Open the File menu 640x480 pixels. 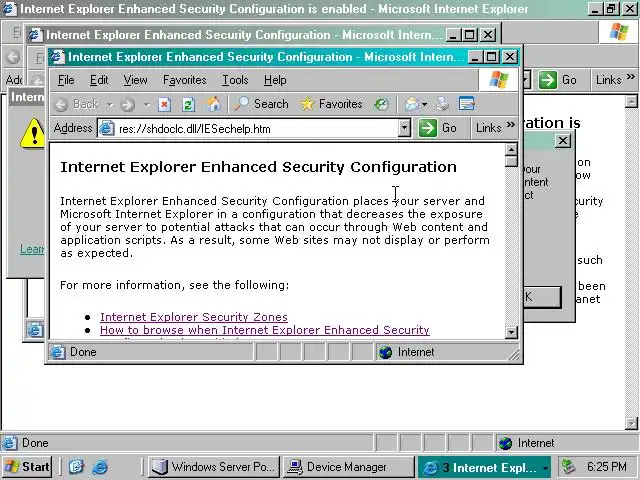66,80
